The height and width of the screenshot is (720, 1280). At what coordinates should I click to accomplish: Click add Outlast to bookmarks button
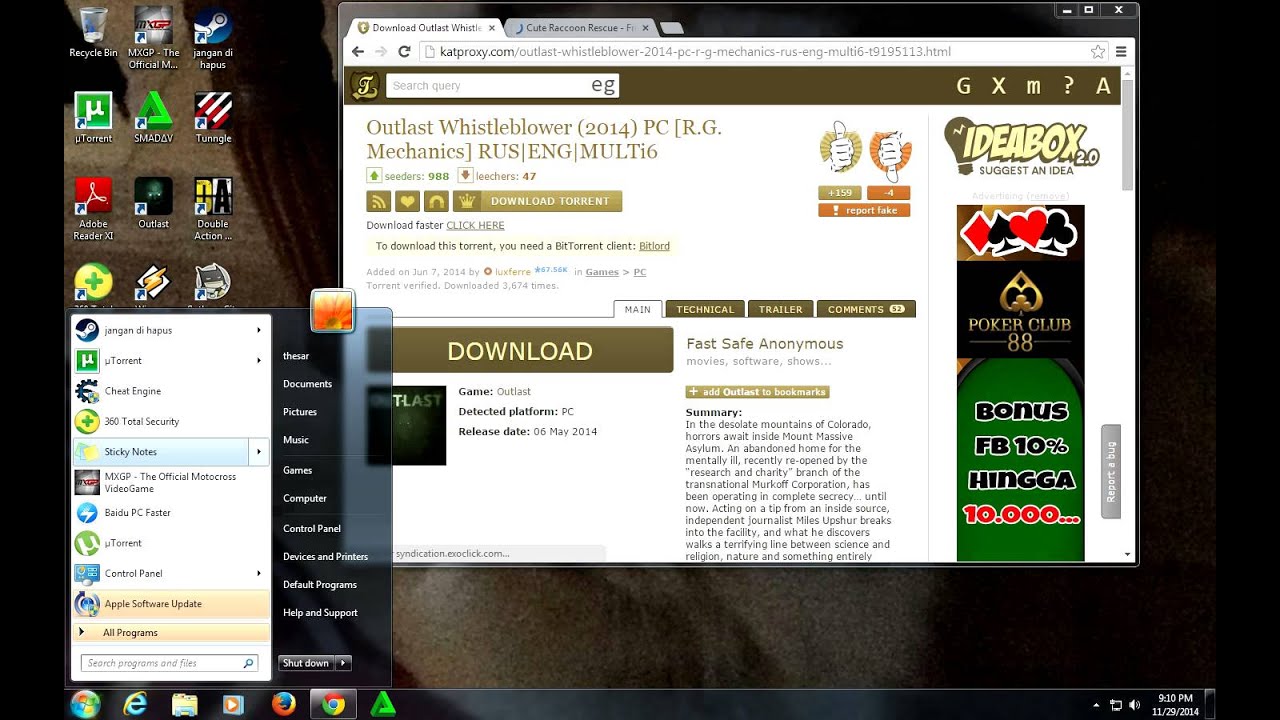pos(757,392)
